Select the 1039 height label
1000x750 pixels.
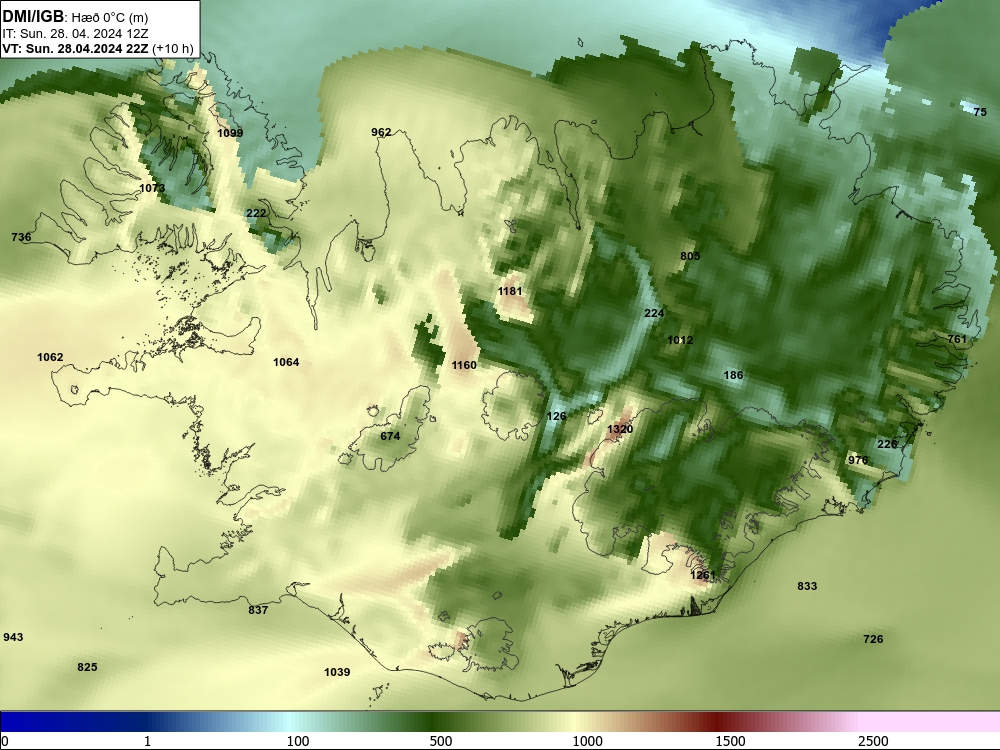point(337,672)
